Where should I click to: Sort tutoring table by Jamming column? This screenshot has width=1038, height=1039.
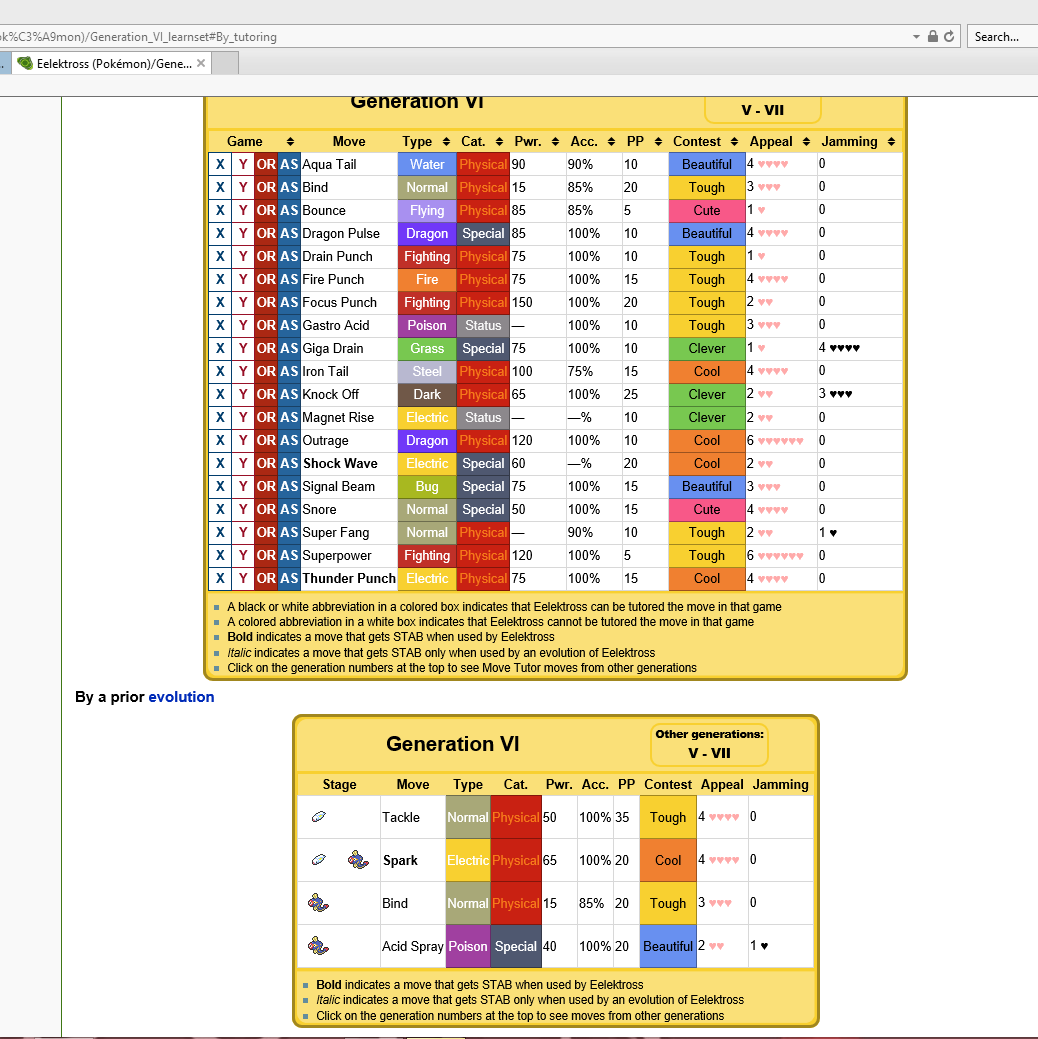(x=892, y=142)
